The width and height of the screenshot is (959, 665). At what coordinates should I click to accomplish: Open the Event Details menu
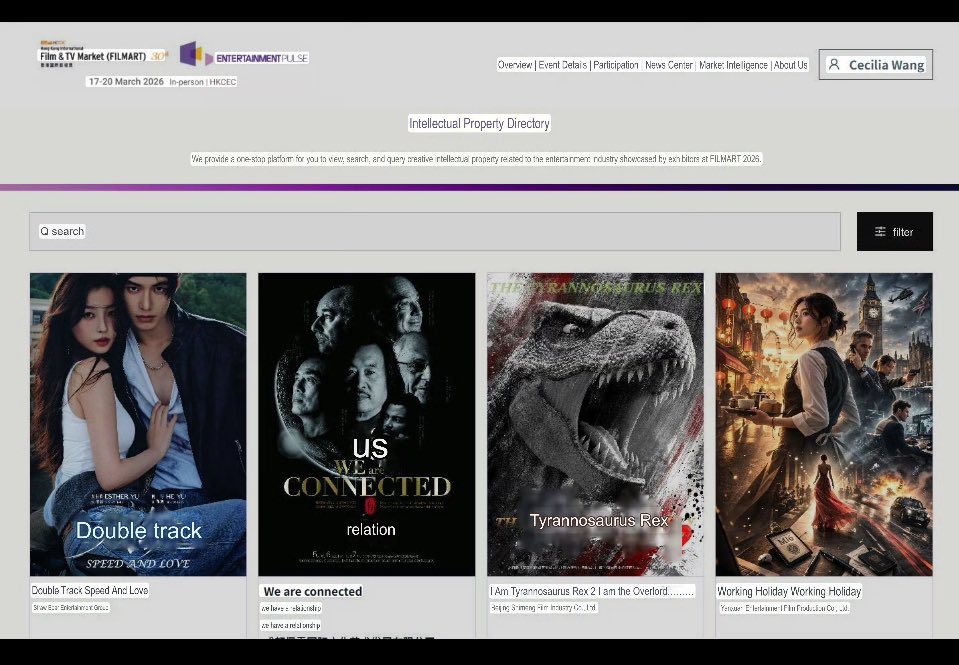[x=563, y=65]
